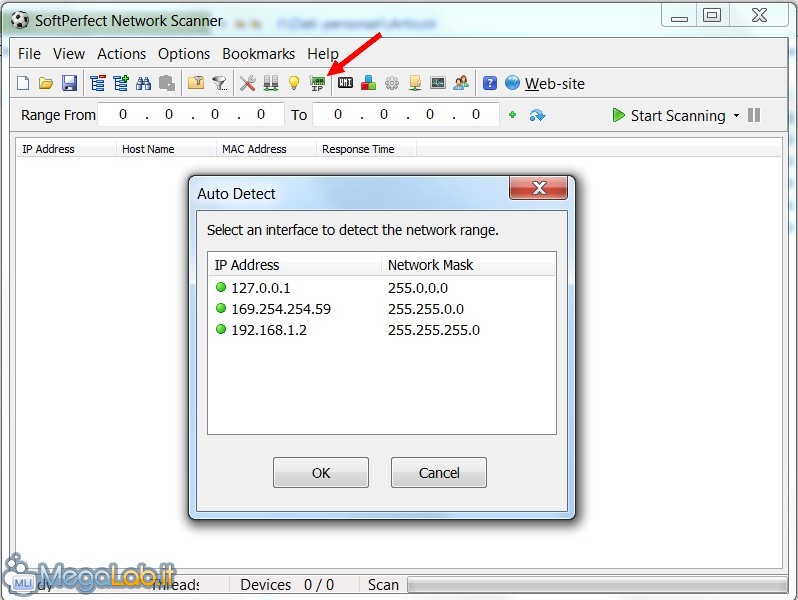798x600 pixels.
Task: Click the monitor graph icon
Action: pyautogui.click(x=438, y=83)
